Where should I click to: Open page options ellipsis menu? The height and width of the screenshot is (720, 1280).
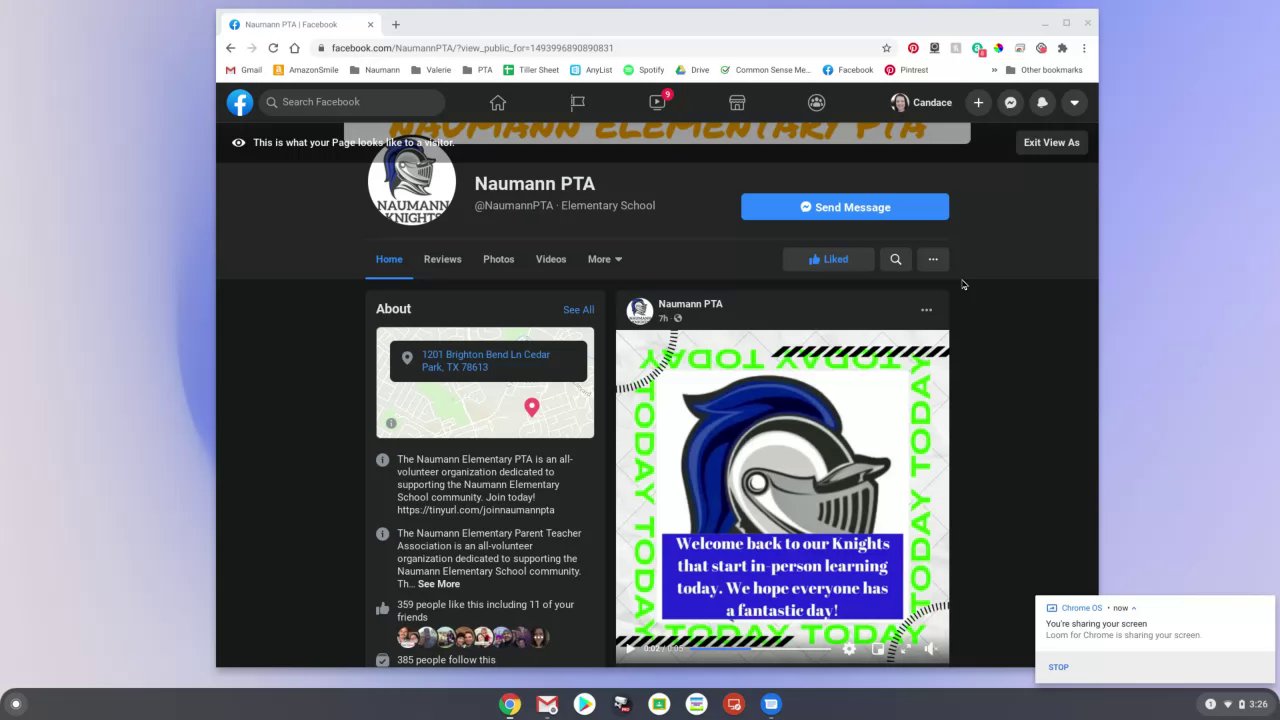click(933, 259)
